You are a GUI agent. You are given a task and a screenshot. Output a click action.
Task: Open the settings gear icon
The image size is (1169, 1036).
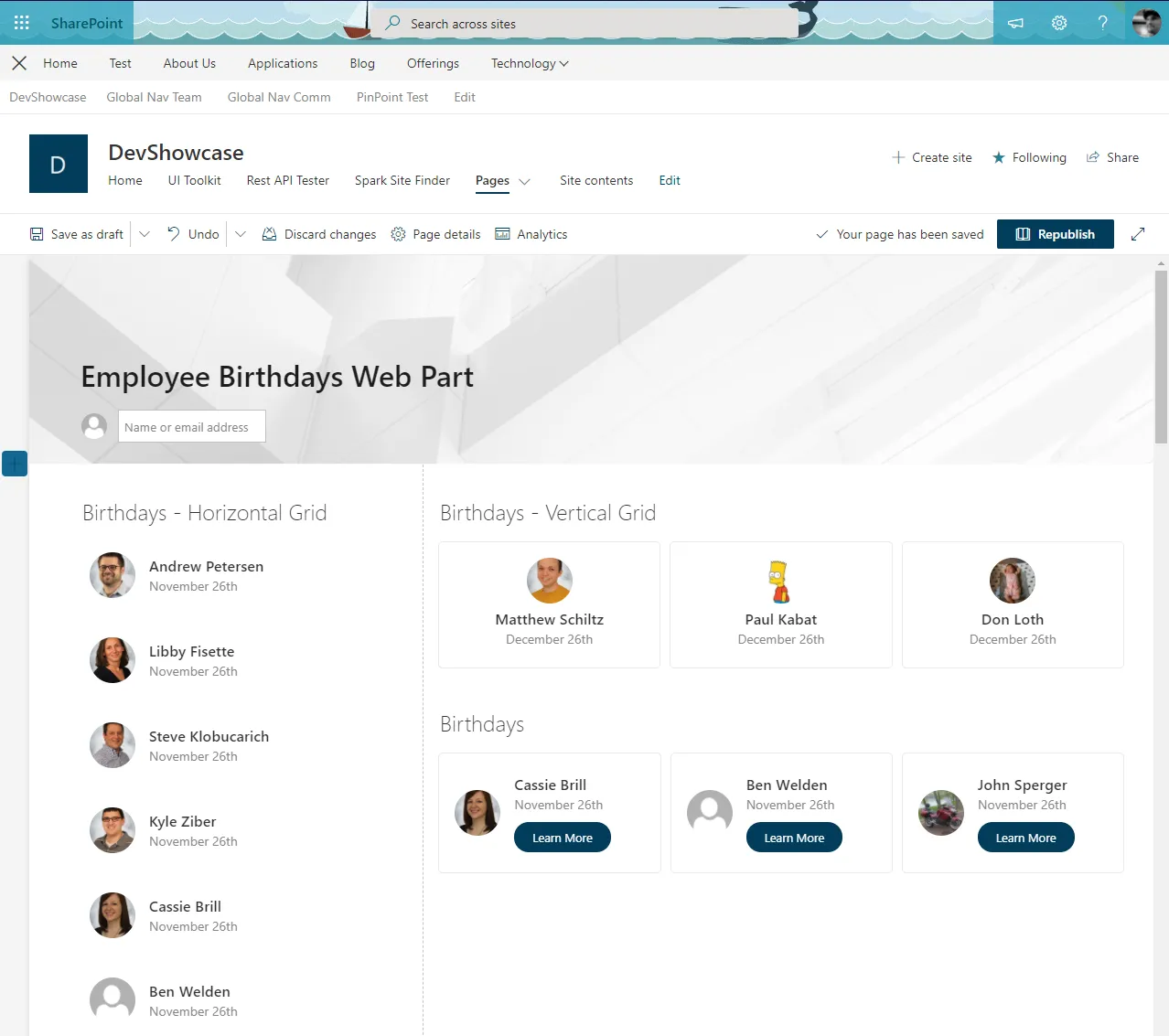1059,23
